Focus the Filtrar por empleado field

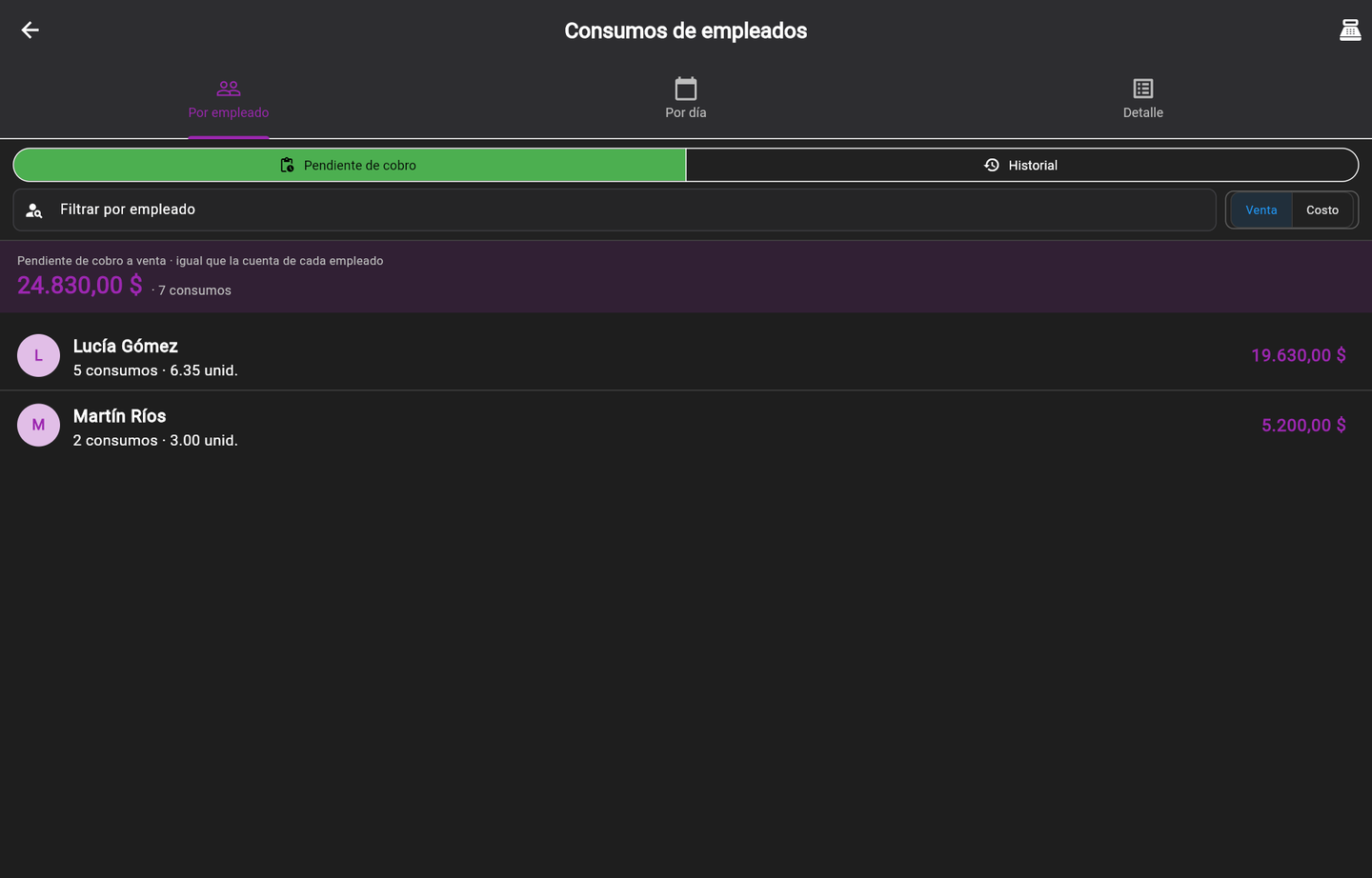point(615,210)
